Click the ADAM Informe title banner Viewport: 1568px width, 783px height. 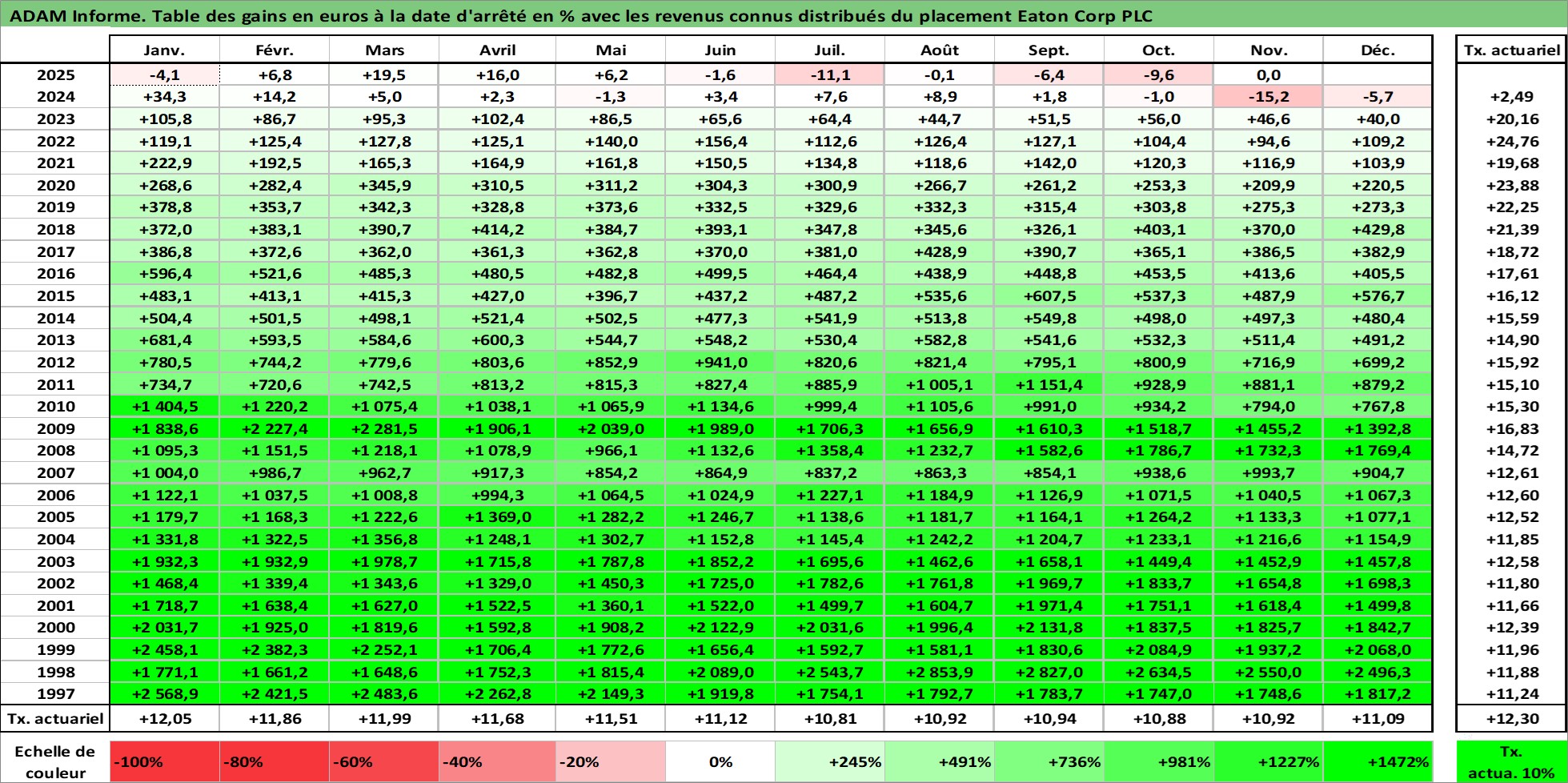click(784, 15)
